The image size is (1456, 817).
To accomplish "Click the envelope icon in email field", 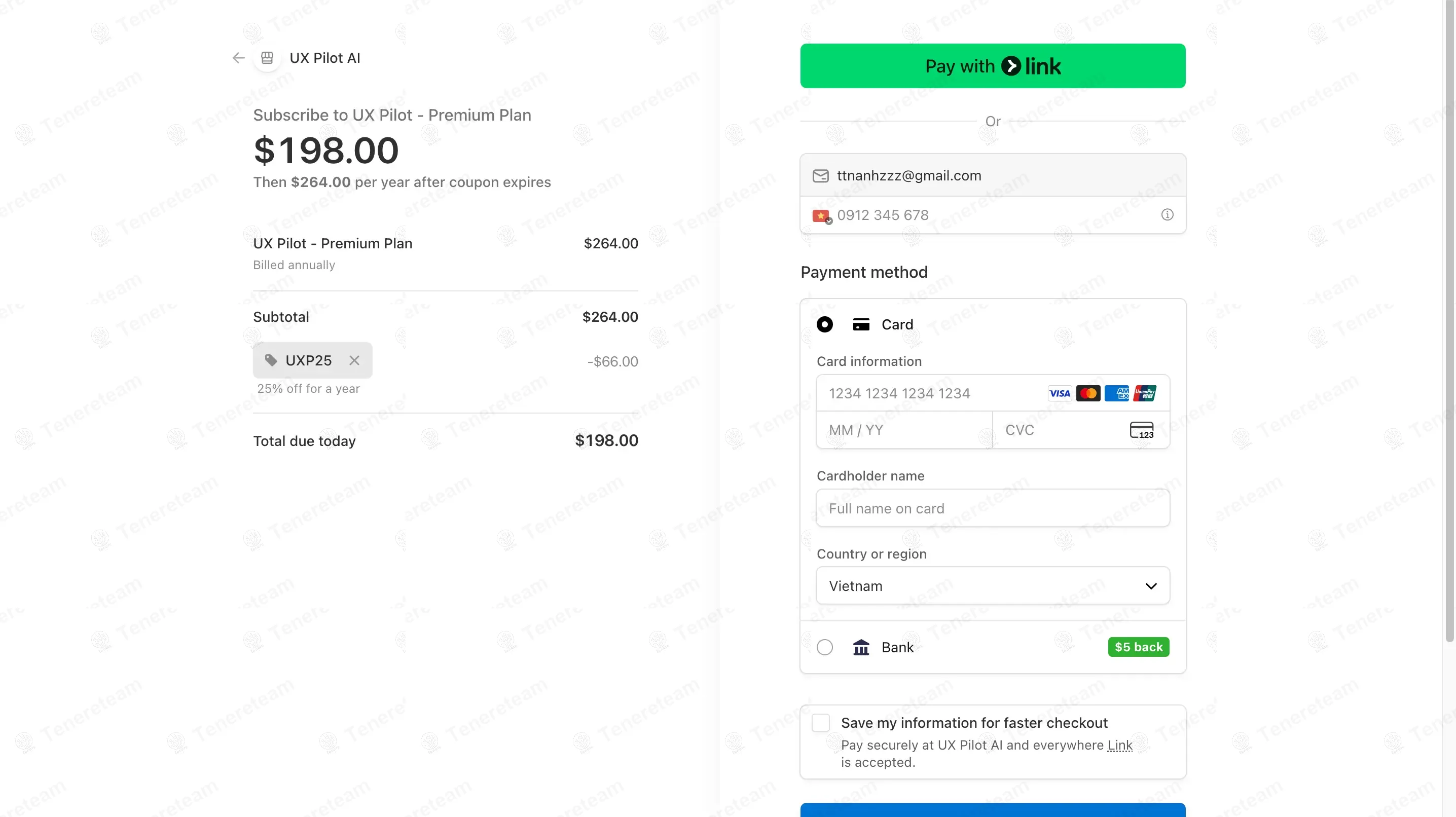I will 820,176.
